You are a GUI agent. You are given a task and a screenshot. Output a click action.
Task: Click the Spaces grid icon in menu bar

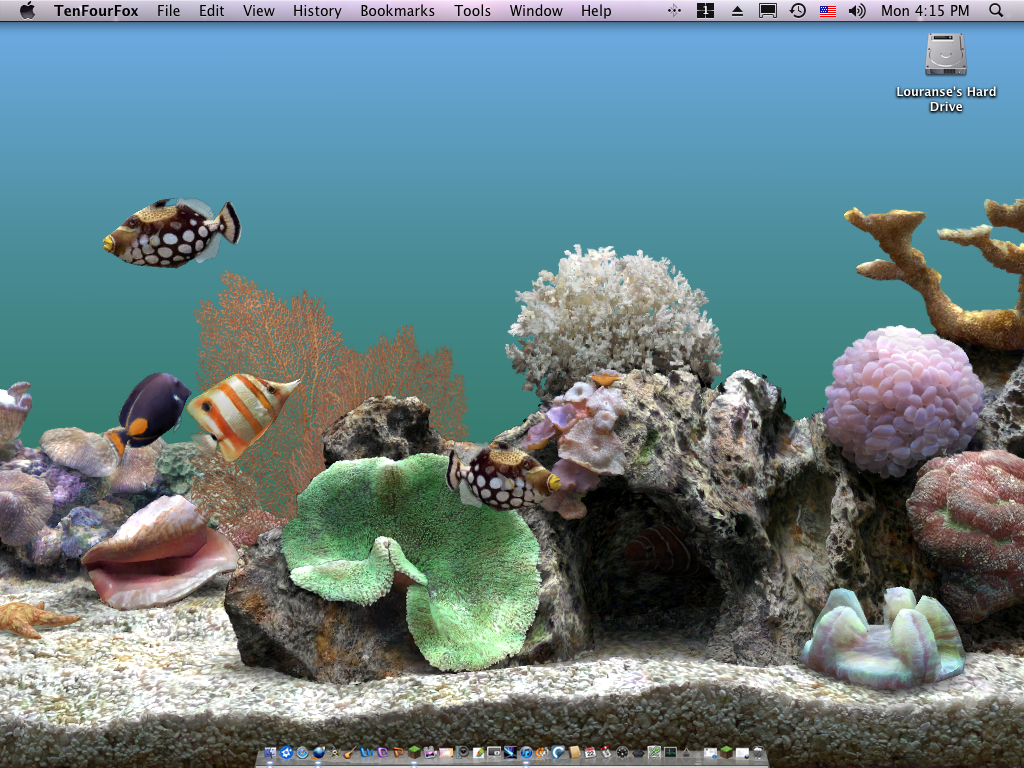[x=705, y=11]
